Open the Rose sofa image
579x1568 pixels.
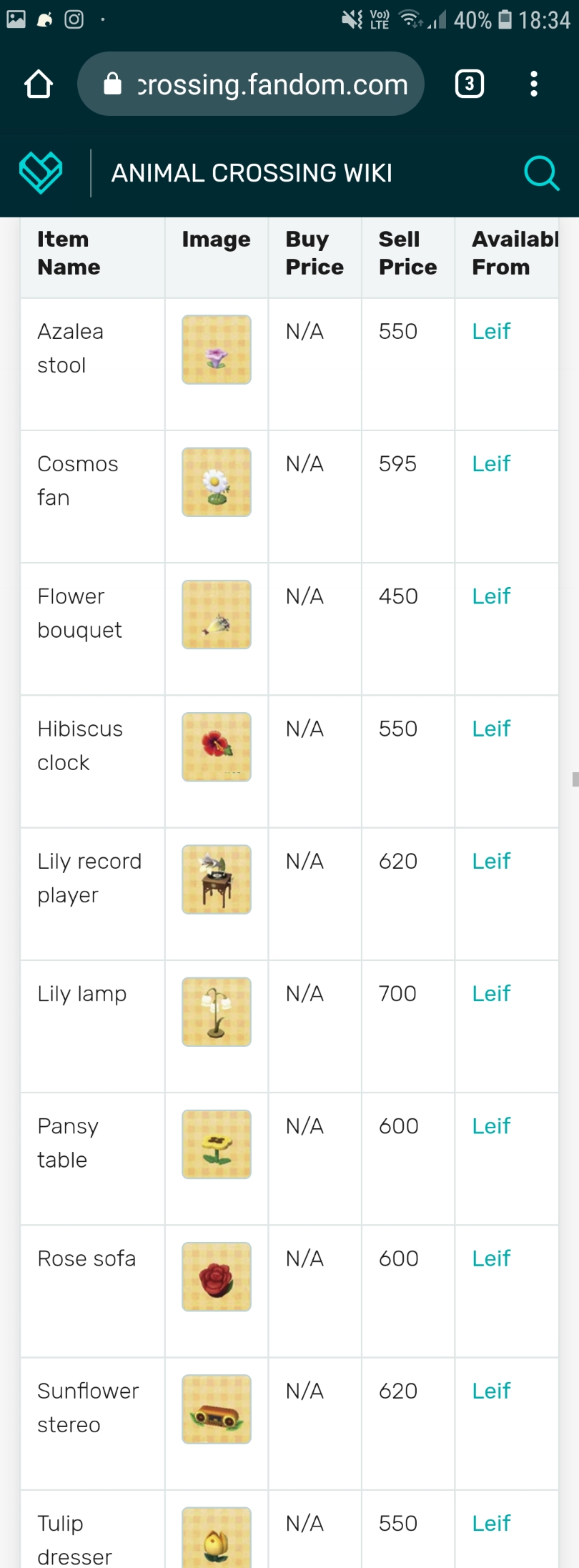[217, 1276]
